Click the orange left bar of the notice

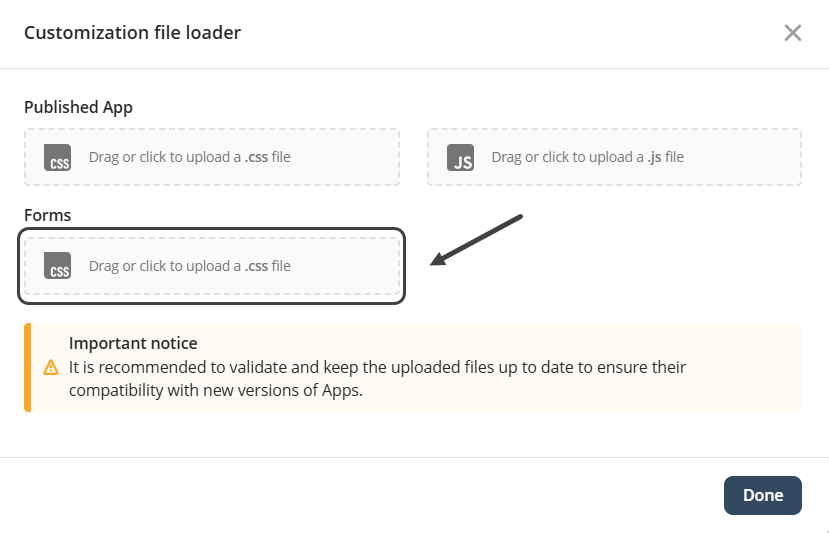point(28,367)
